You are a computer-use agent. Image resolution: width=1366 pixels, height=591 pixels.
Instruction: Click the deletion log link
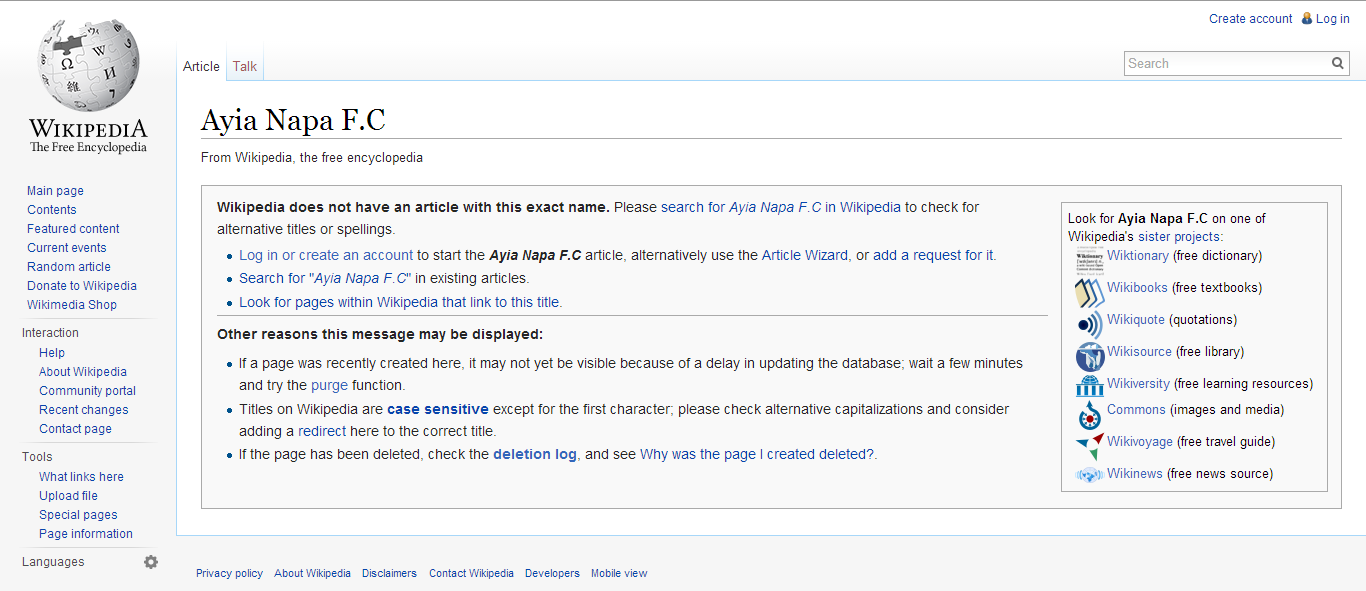(535, 454)
